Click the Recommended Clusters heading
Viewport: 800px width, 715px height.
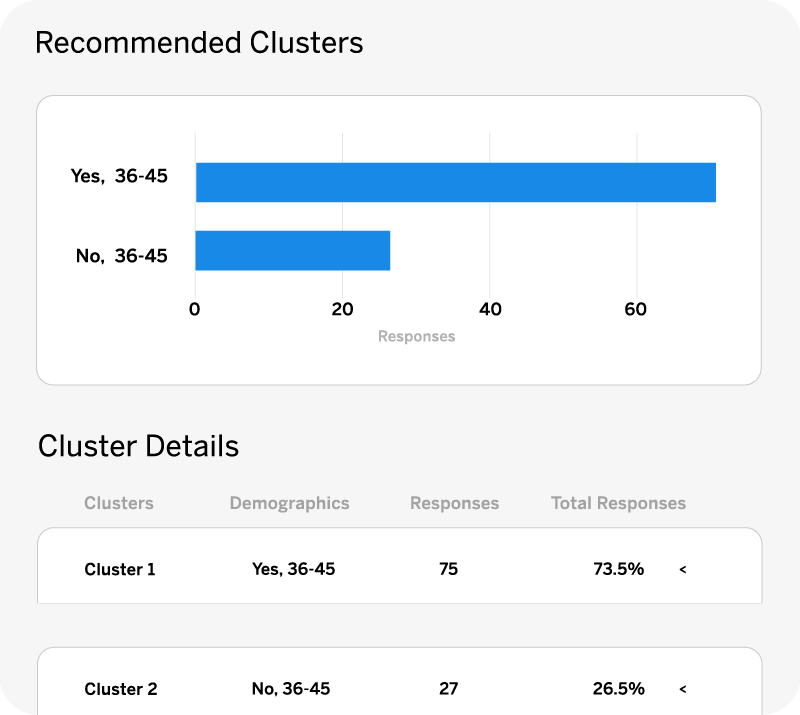click(199, 42)
